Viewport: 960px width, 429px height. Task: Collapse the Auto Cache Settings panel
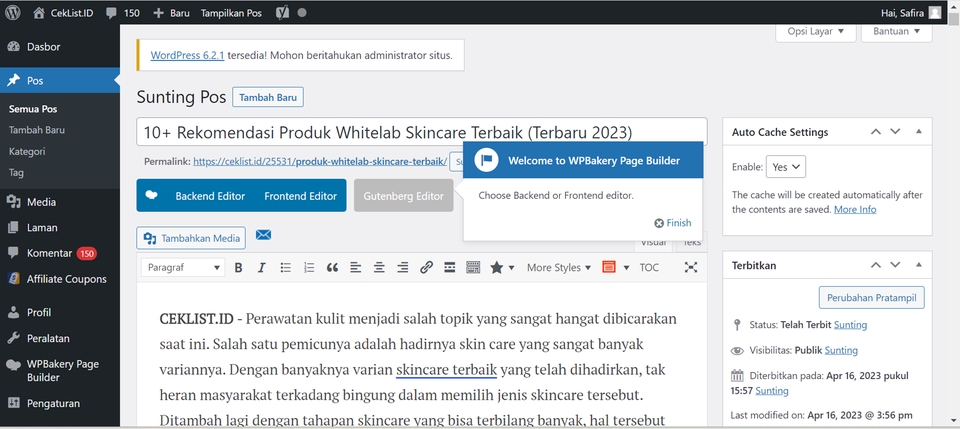tap(918, 132)
